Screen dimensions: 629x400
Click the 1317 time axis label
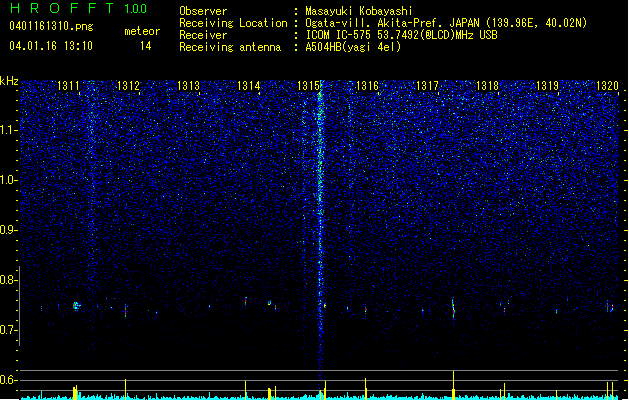[428, 86]
